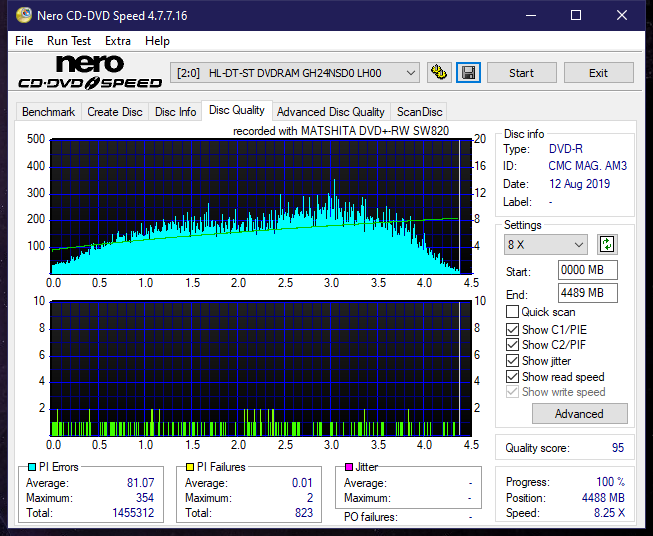Open the Run Test menu
The height and width of the screenshot is (536, 653).
pyautogui.click(x=69, y=41)
